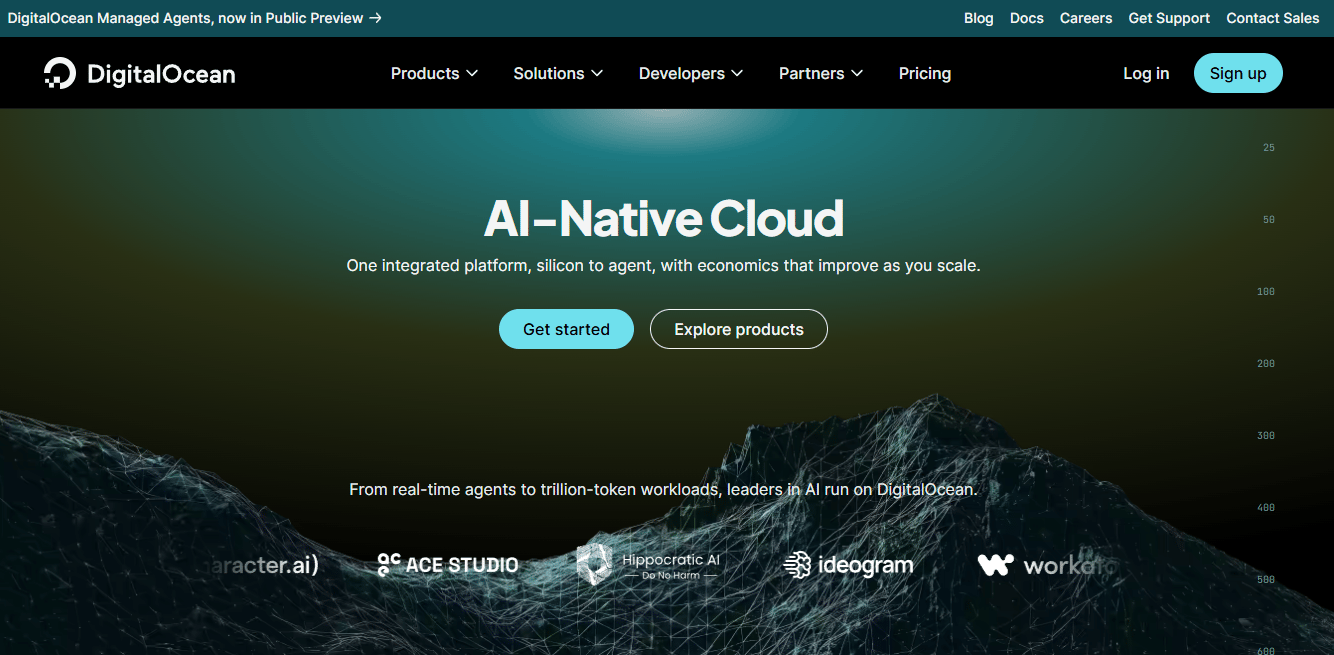Open the Managed Agents Public Preview announcement

pos(195,18)
